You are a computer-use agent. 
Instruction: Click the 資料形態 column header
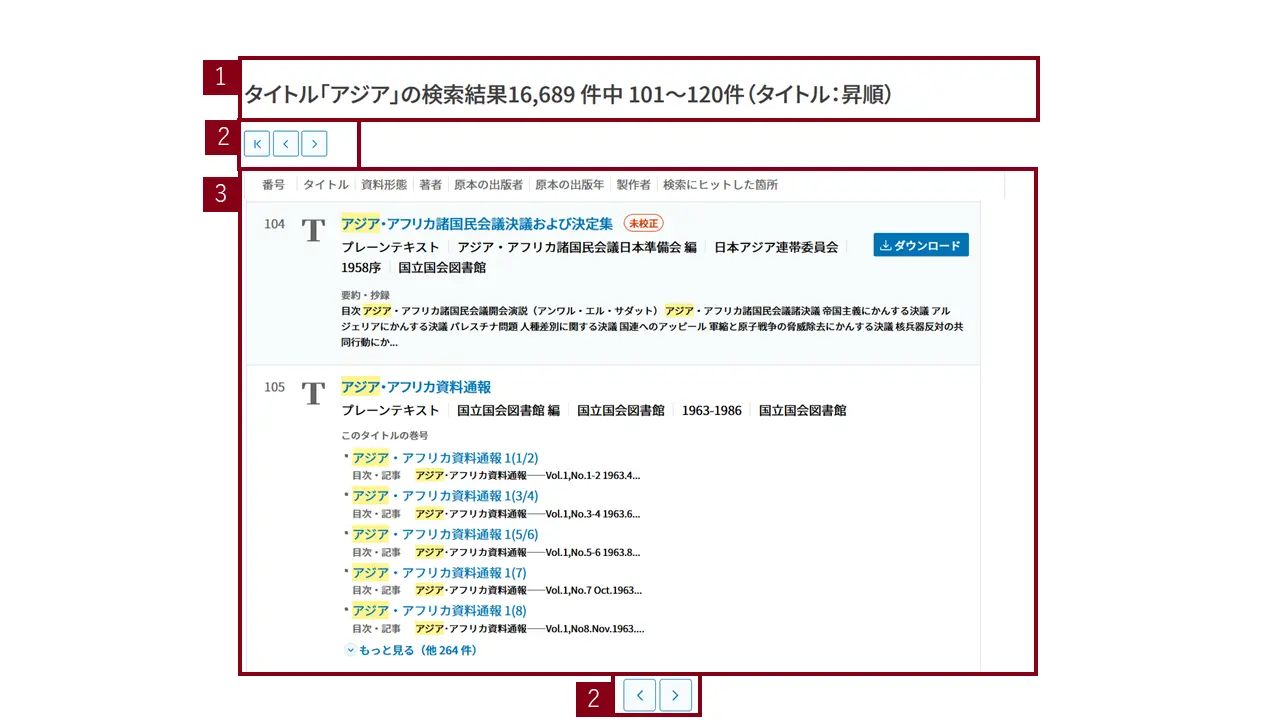point(384,185)
